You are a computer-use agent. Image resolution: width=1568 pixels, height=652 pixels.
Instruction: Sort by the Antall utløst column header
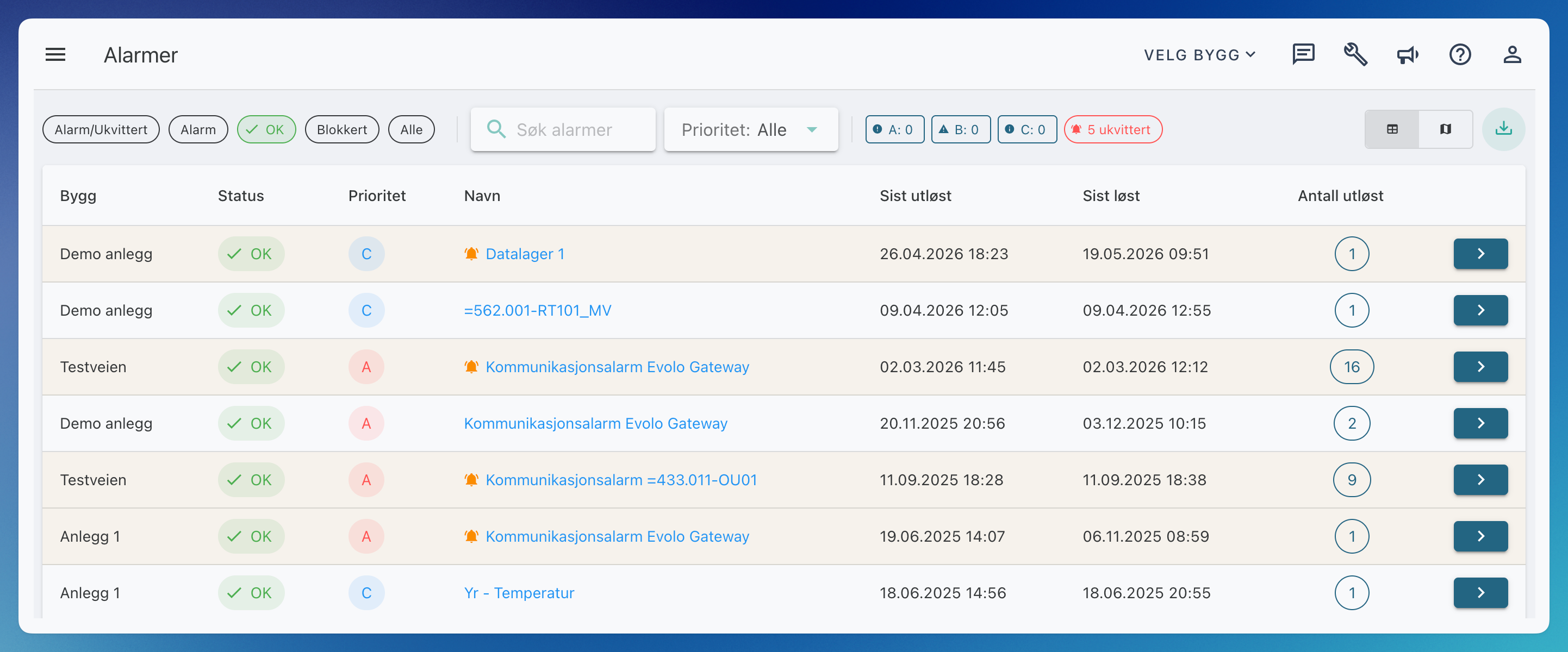pyautogui.click(x=1340, y=196)
